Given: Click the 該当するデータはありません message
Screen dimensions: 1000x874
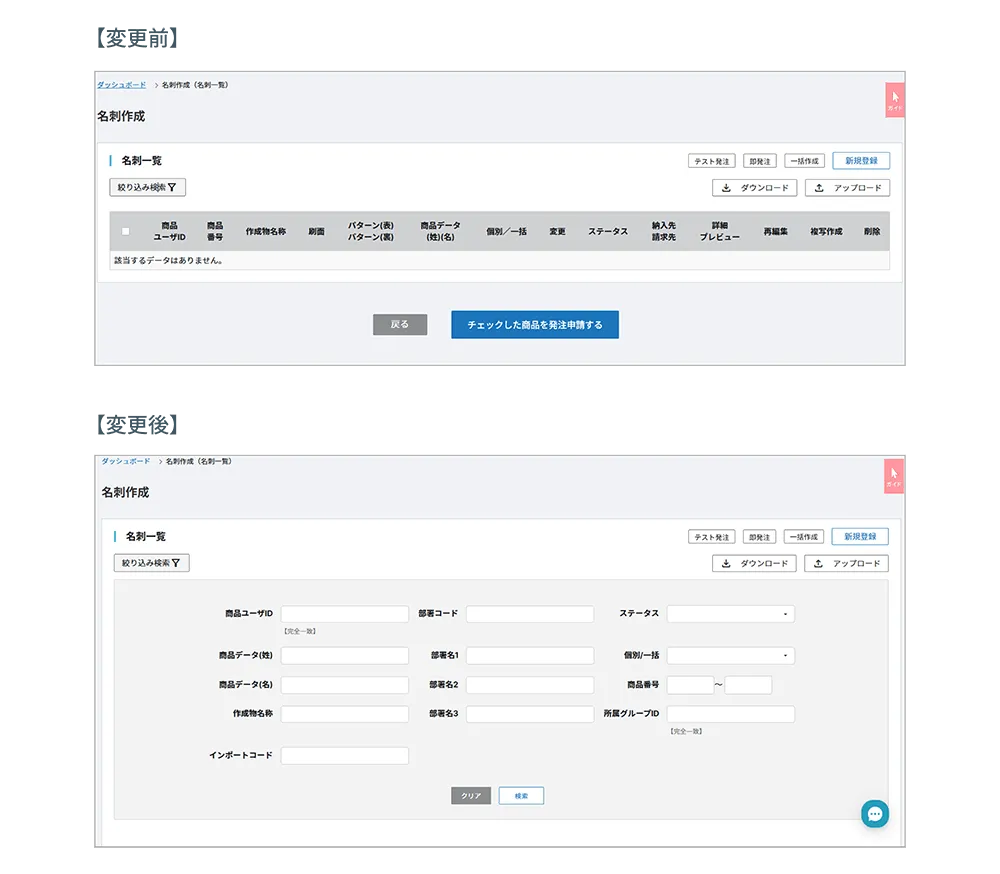Looking at the screenshot, I should coord(168,261).
